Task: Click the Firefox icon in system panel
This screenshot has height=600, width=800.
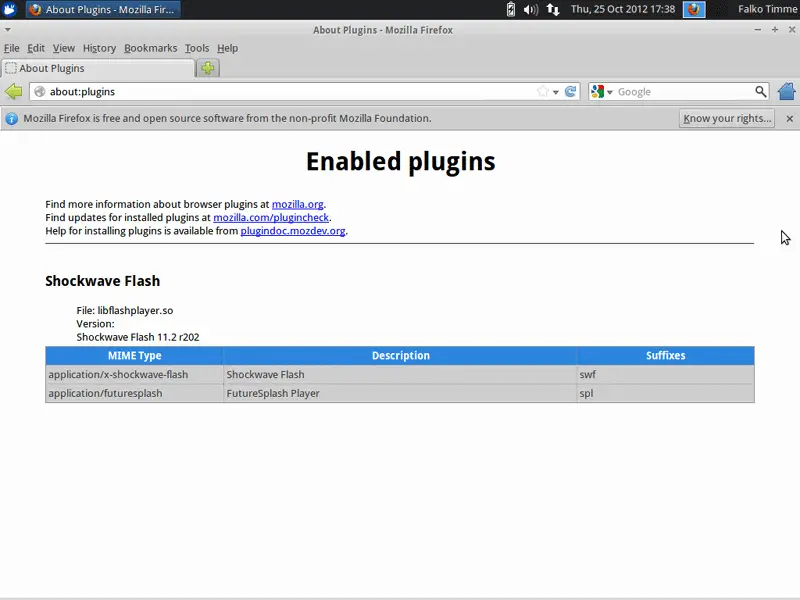Action: click(694, 9)
